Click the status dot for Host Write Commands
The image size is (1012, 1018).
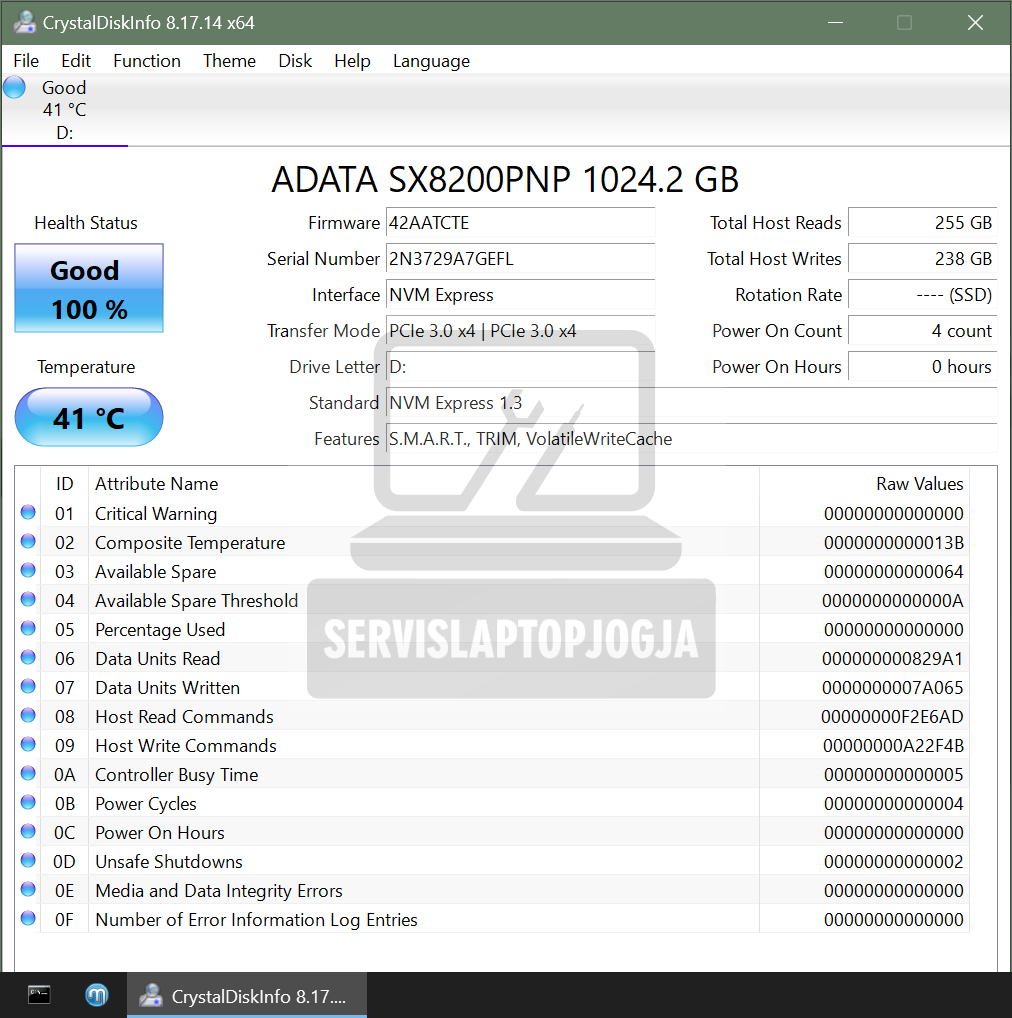coord(28,744)
